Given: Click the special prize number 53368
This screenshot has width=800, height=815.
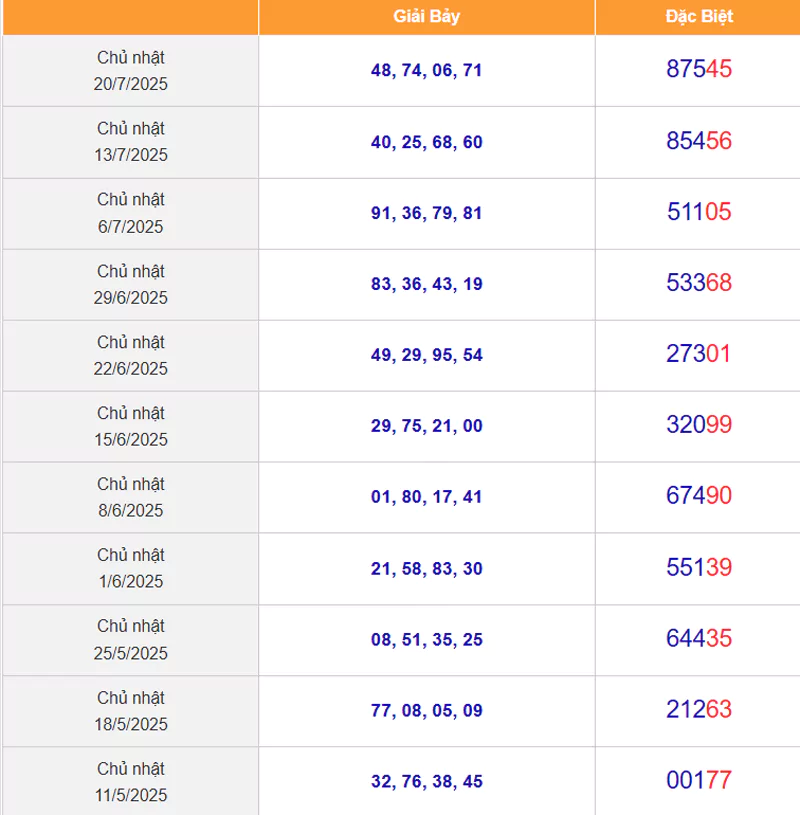Looking at the screenshot, I should click(699, 282).
